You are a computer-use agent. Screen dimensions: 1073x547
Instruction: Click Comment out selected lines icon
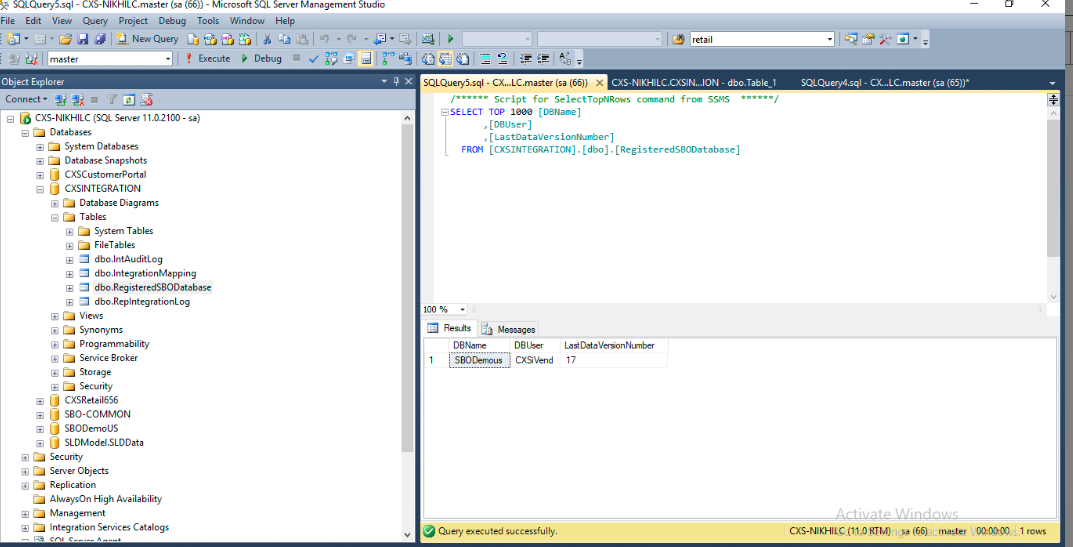tap(484, 59)
